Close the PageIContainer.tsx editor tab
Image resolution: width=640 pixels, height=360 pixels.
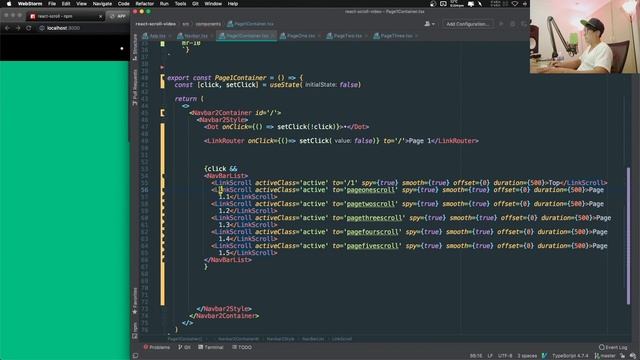[273, 36]
